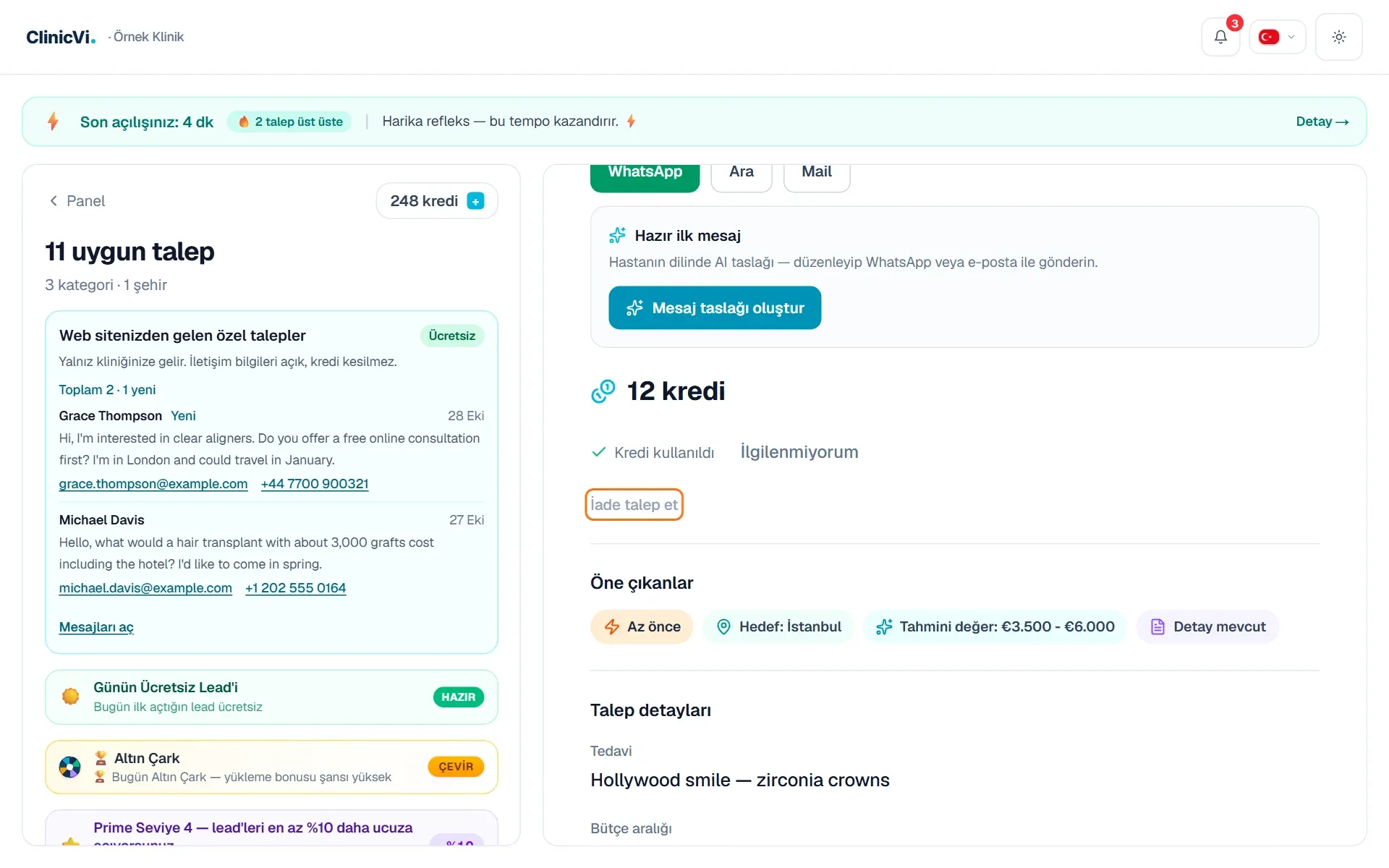Open the Prime Seviye 4 card

(x=271, y=828)
